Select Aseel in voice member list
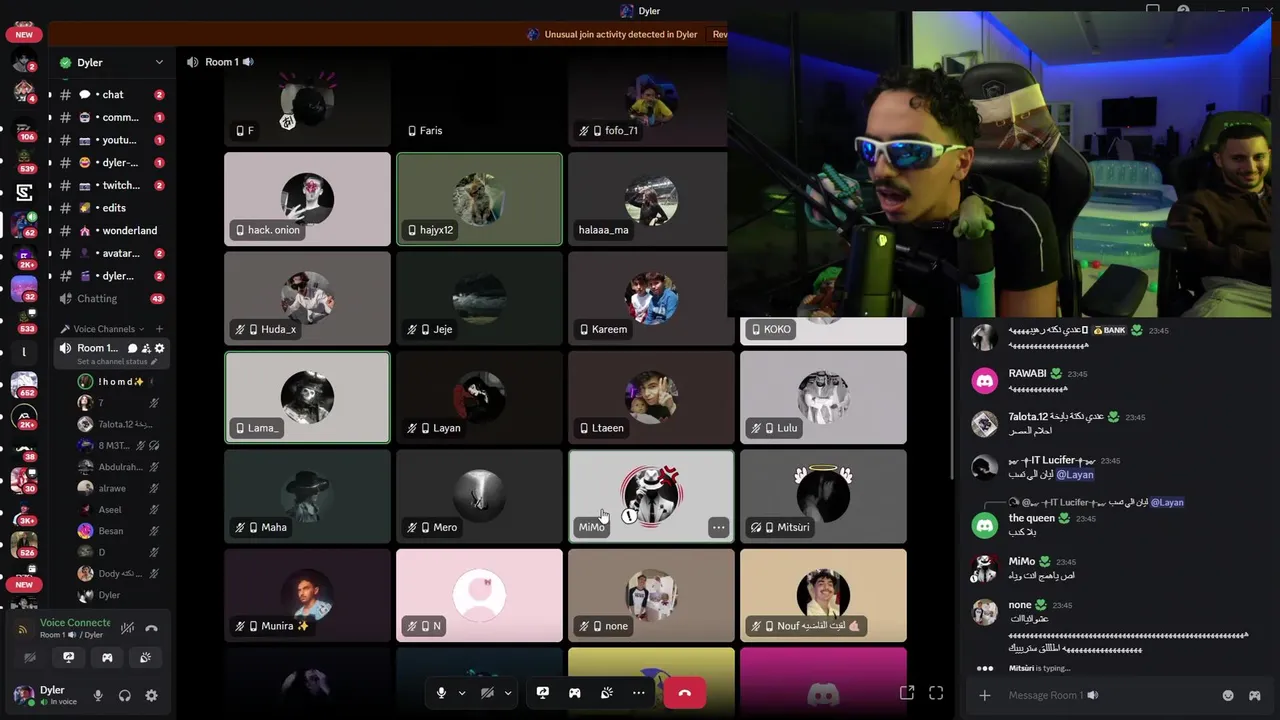Image resolution: width=1280 pixels, height=720 pixels. pyautogui.click(x=110, y=510)
